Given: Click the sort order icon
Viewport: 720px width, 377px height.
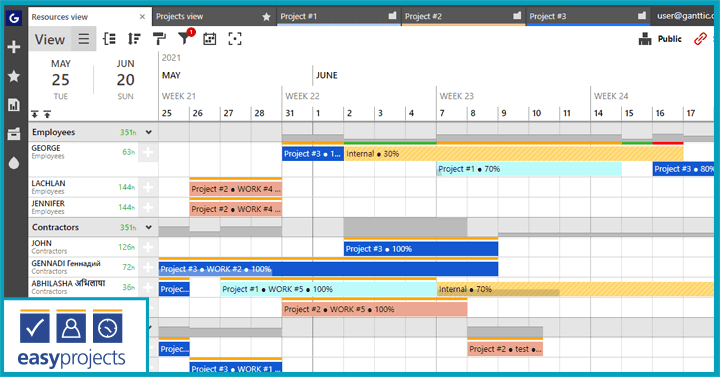Looking at the screenshot, I should (134, 39).
